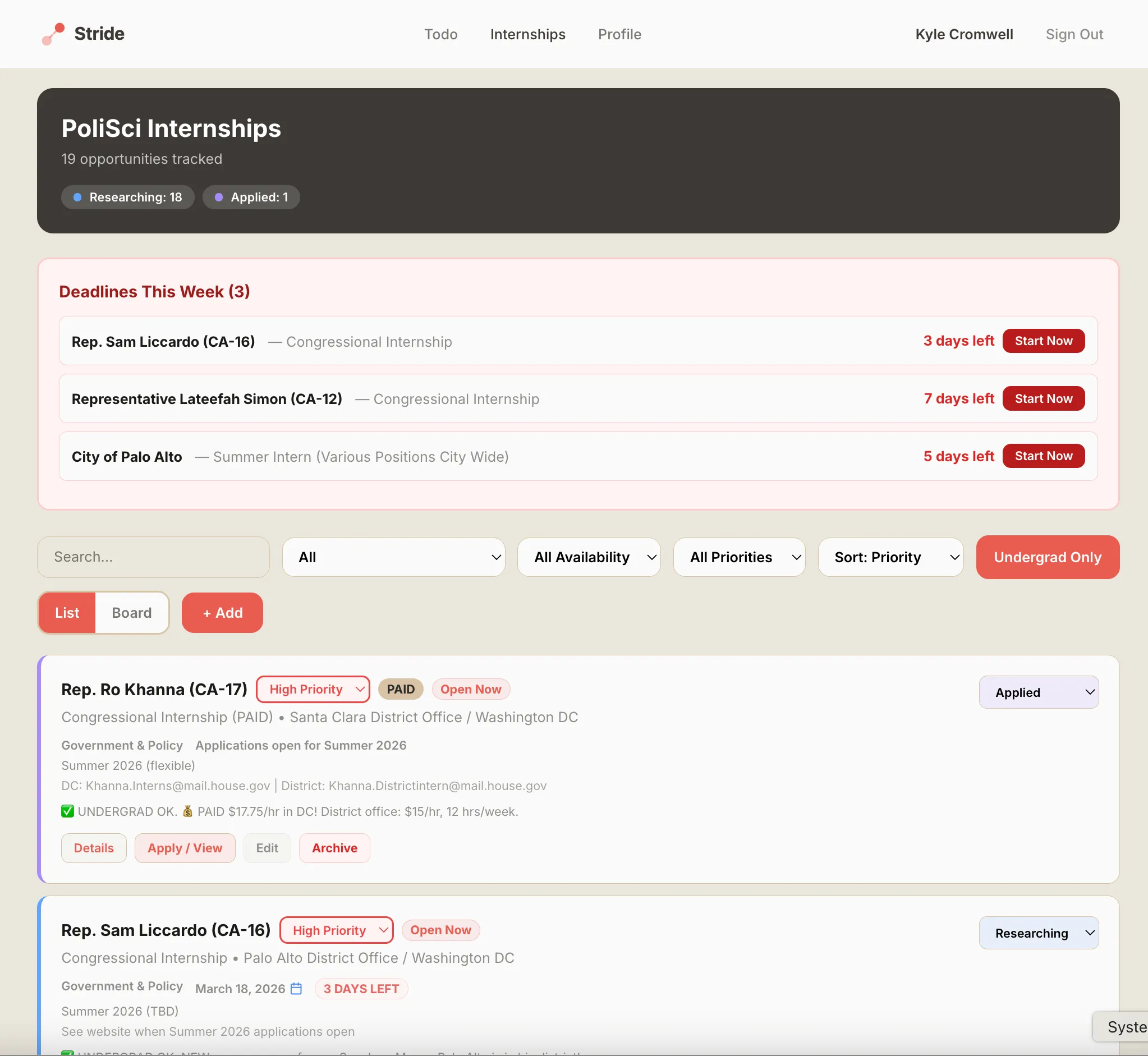The width and height of the screenshot is (1148, 1056).
Task: Change Ro Khanna status via Applied dropdown
Action: point(1038,692)
